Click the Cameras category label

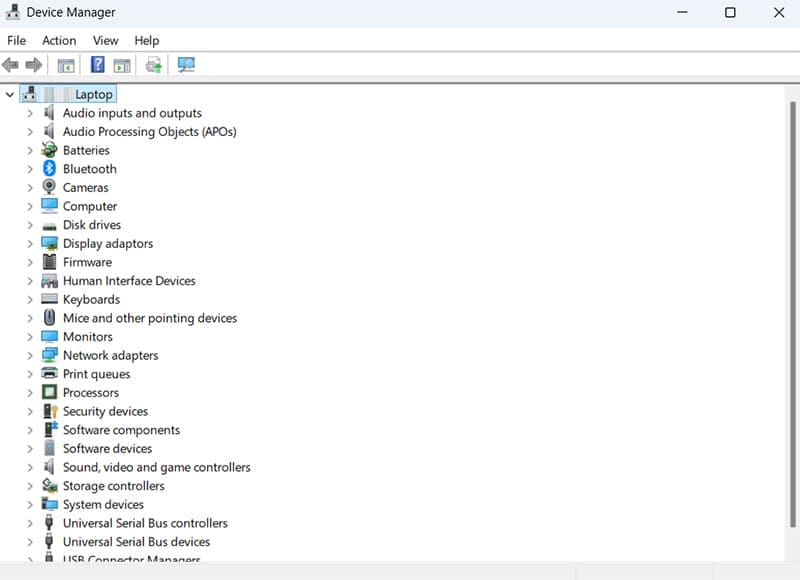(x=85, y=187)
